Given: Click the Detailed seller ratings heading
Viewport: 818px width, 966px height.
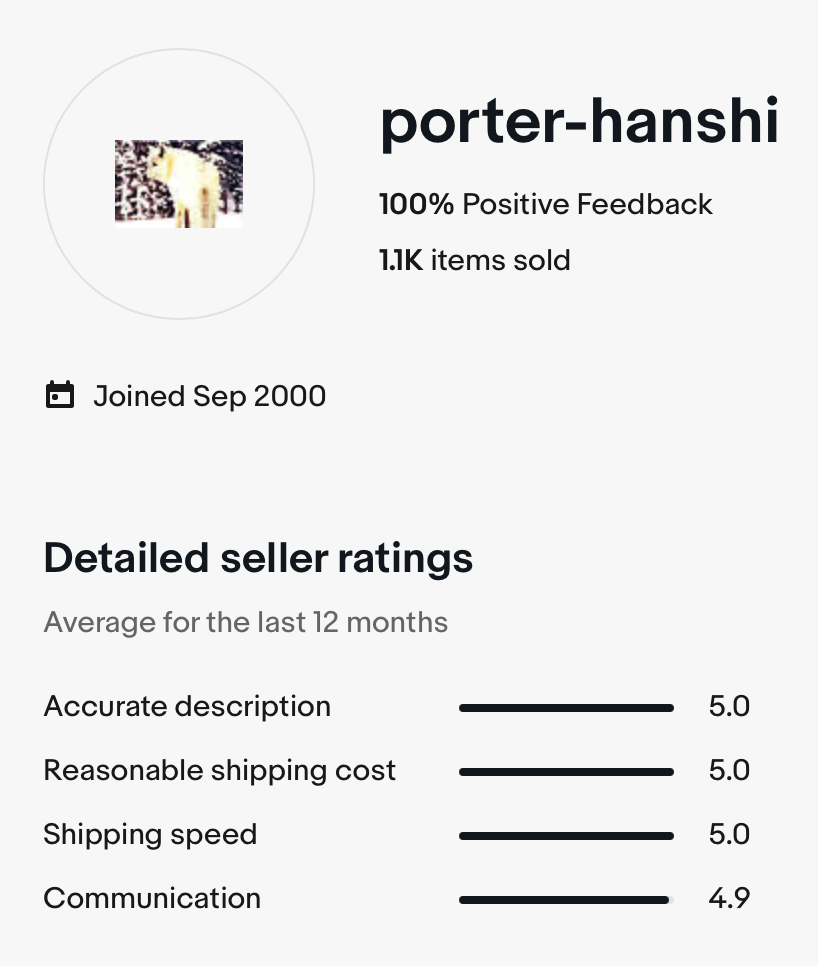Looking at the screenshot, I should (258, 559).
